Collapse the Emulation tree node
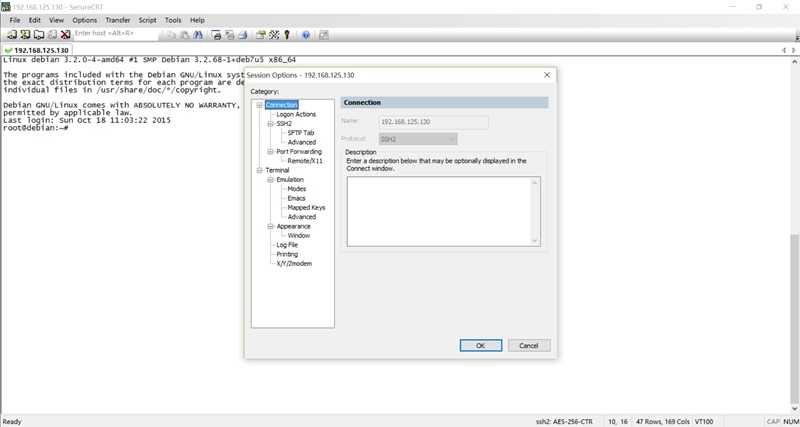This screenshot has height=427, width=800. (x=270, y=180)
